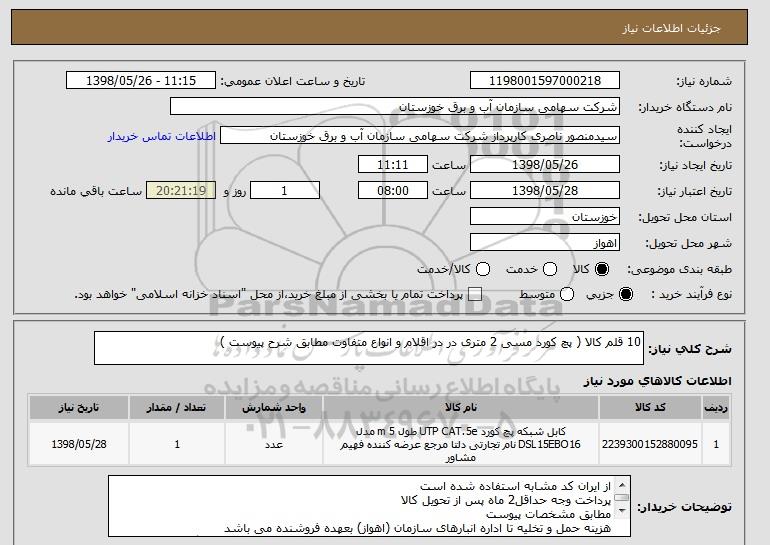The height and width of the screenshot is (545, 770).
Task: Click the remaining days field showing 1
Action: (285, 191)
